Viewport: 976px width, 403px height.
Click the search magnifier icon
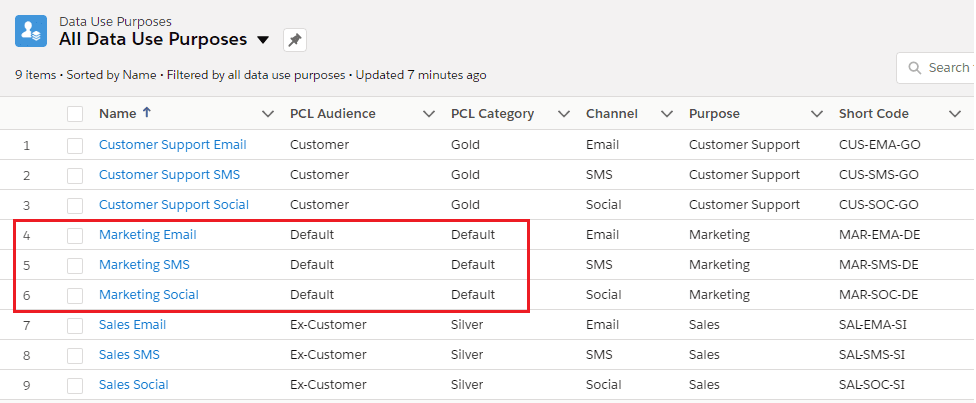pyautogui.click(x=914, y=68)
